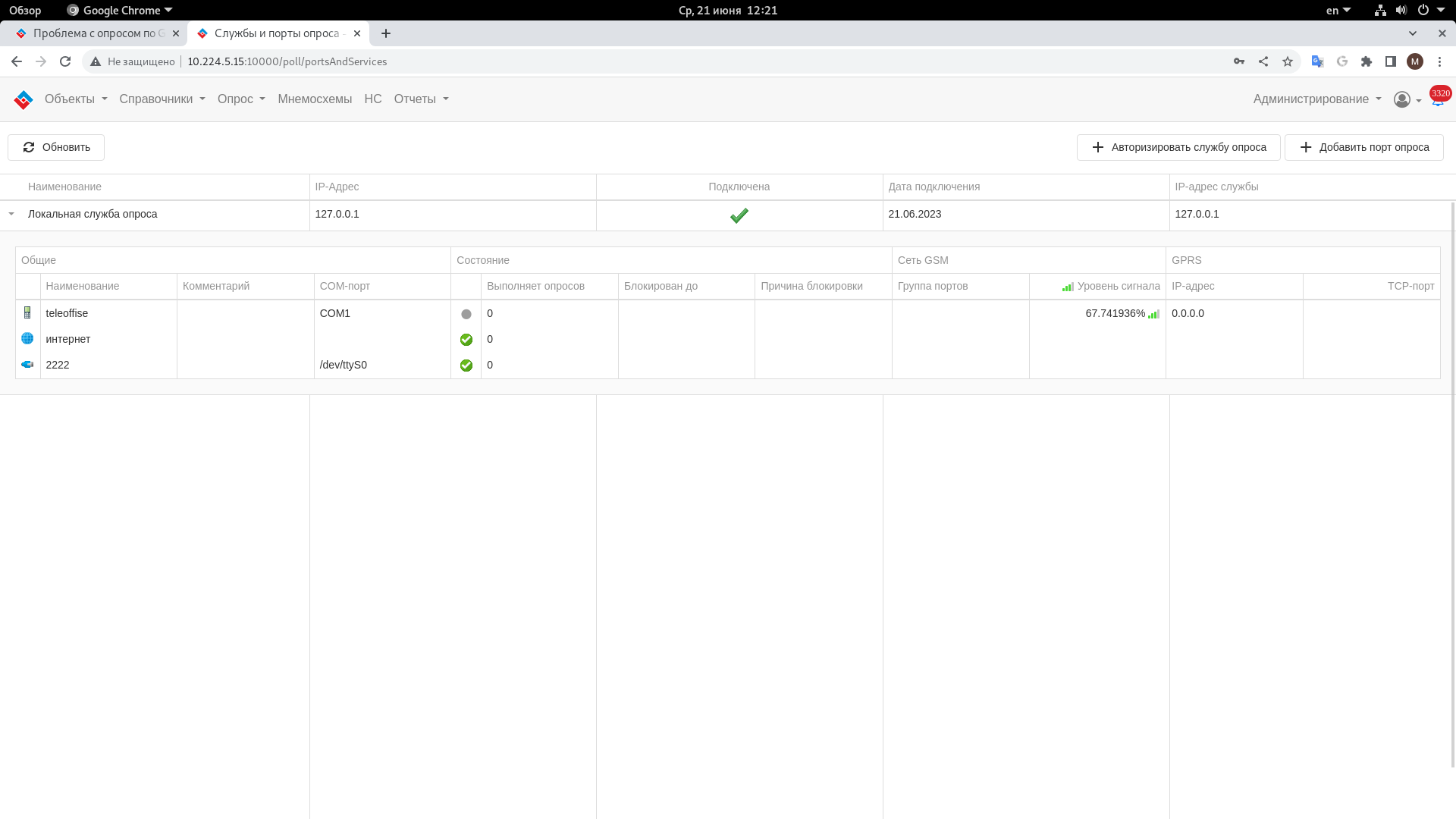Expand the Администрирование dropdown
The width and height of the screenshot is (1456, 819).
(1316, 99)
